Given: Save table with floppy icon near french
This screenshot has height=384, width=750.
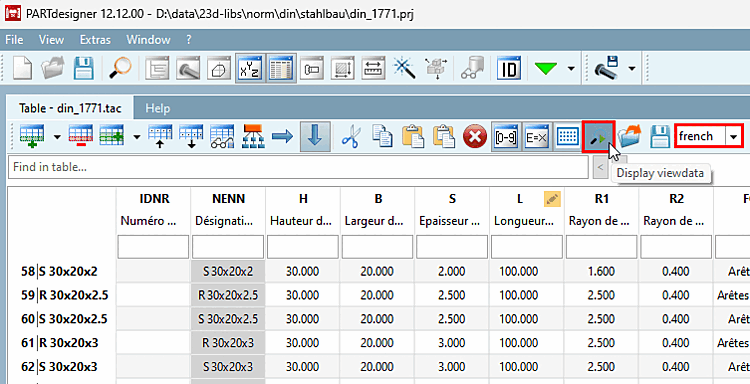Looking at the screenshot, I should [660, 137].
